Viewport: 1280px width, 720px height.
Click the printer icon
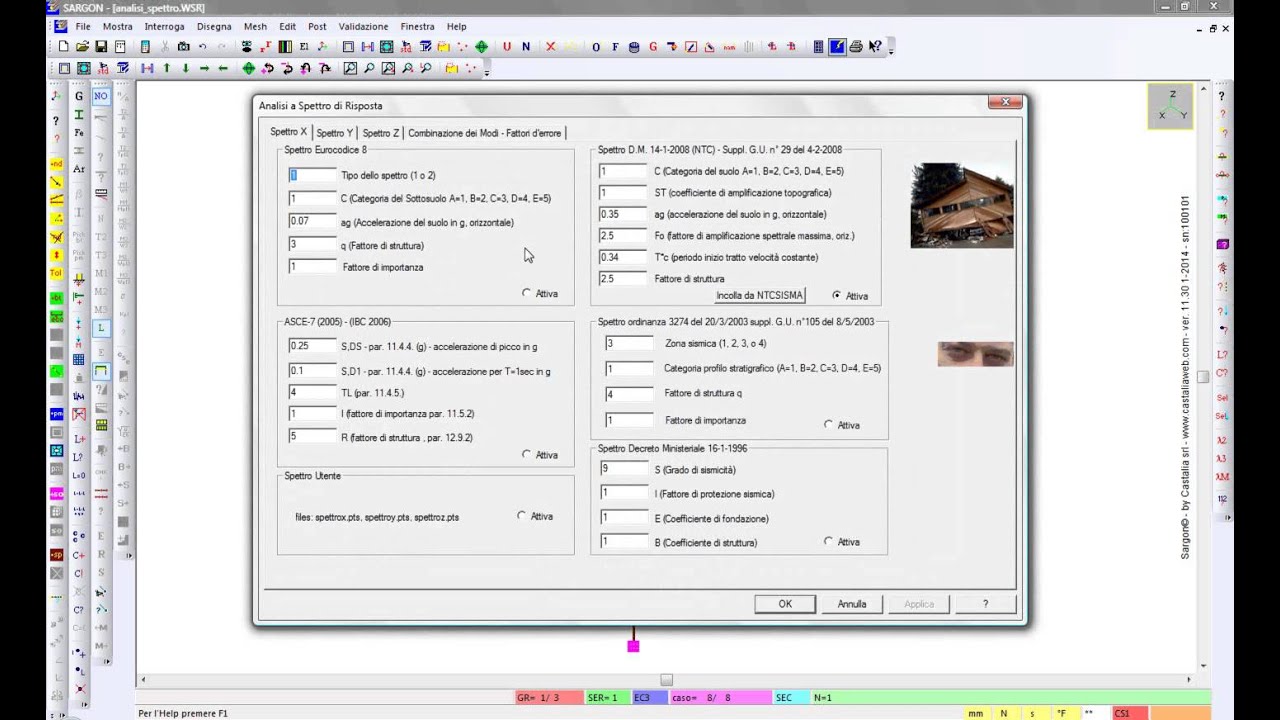coord(856,47)
